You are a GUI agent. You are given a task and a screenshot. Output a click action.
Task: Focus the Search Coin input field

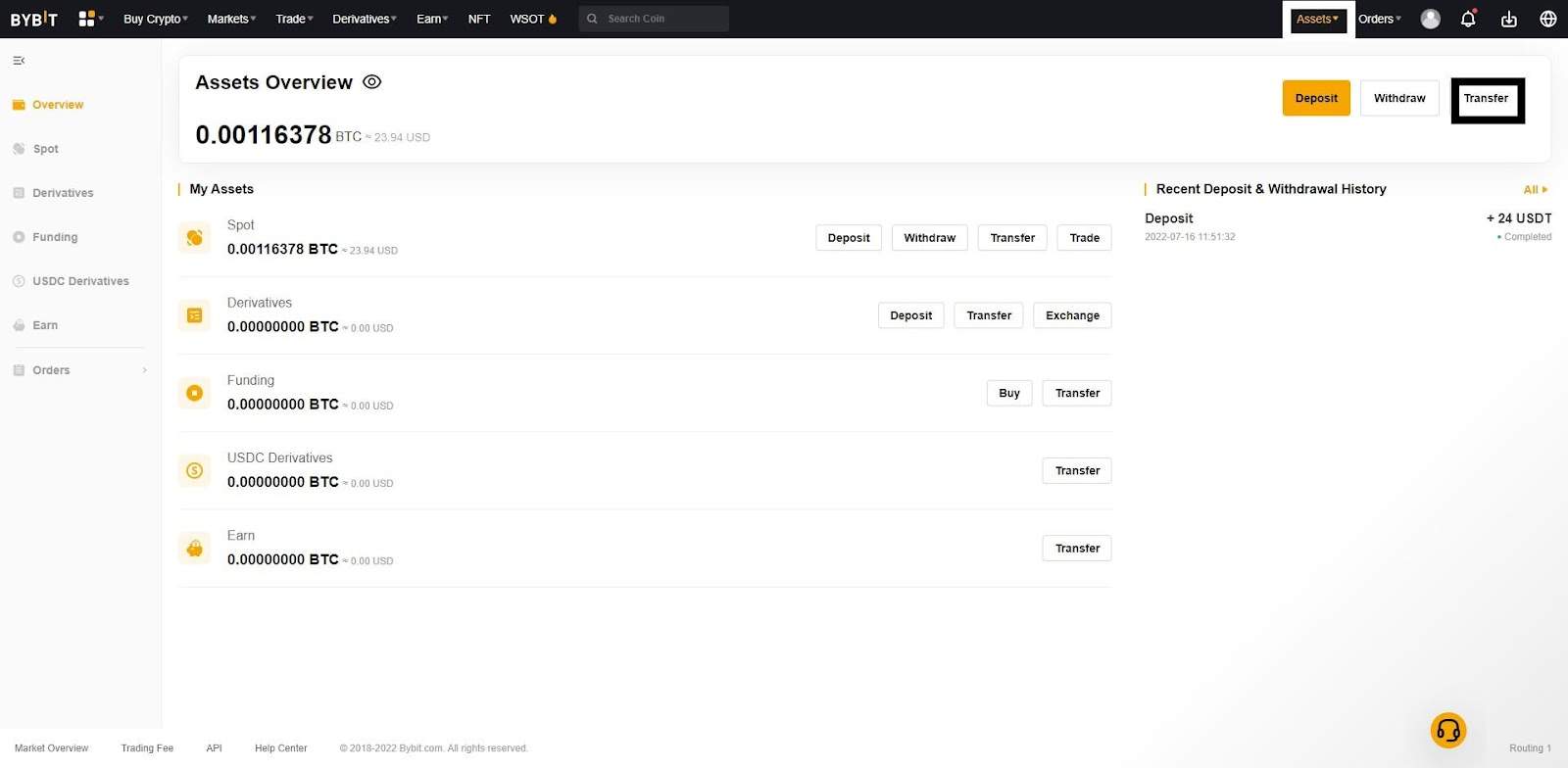(x=654, y=19)
